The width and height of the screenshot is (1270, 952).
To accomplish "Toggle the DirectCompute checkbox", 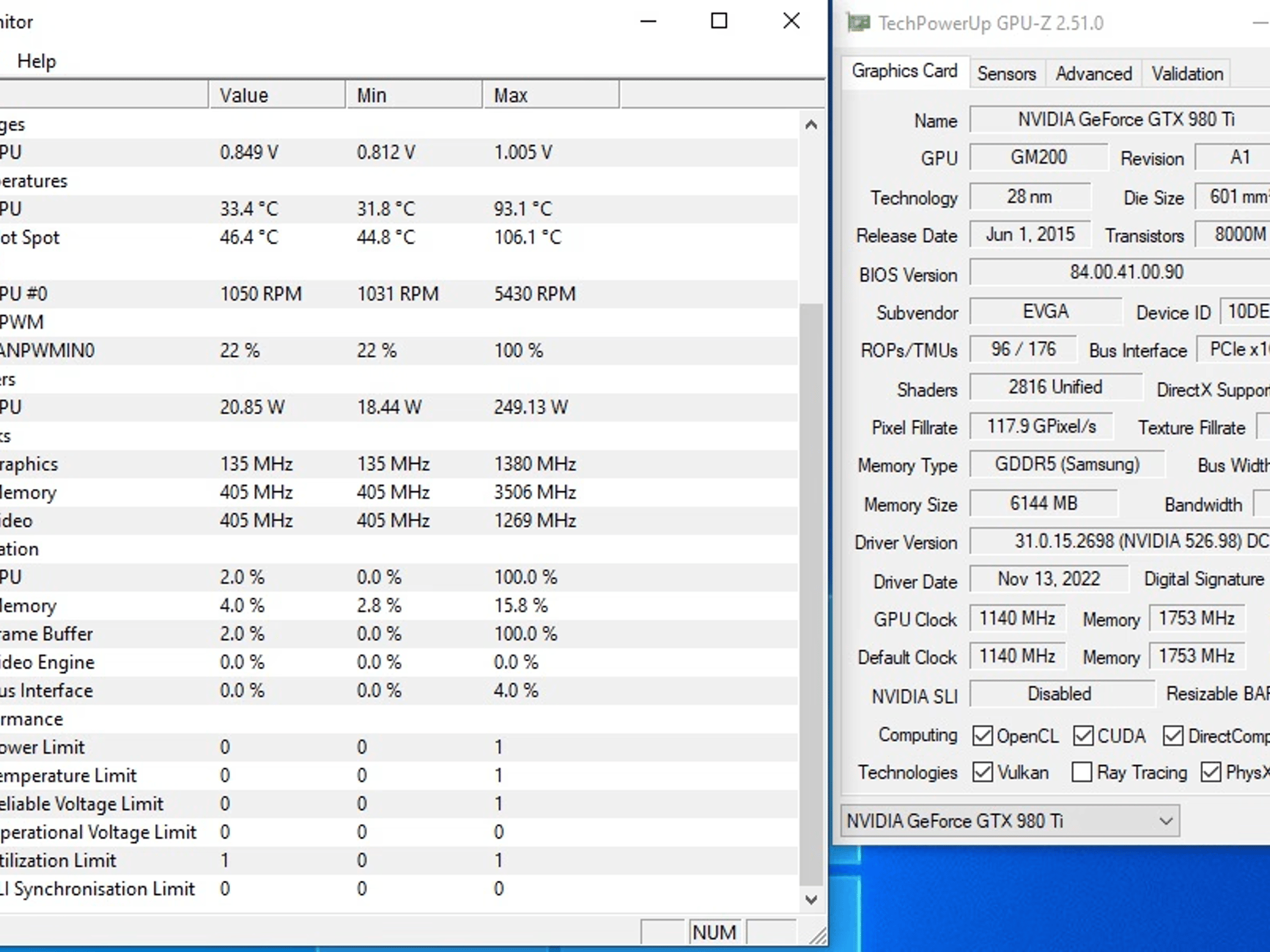I will point(1173,736).
